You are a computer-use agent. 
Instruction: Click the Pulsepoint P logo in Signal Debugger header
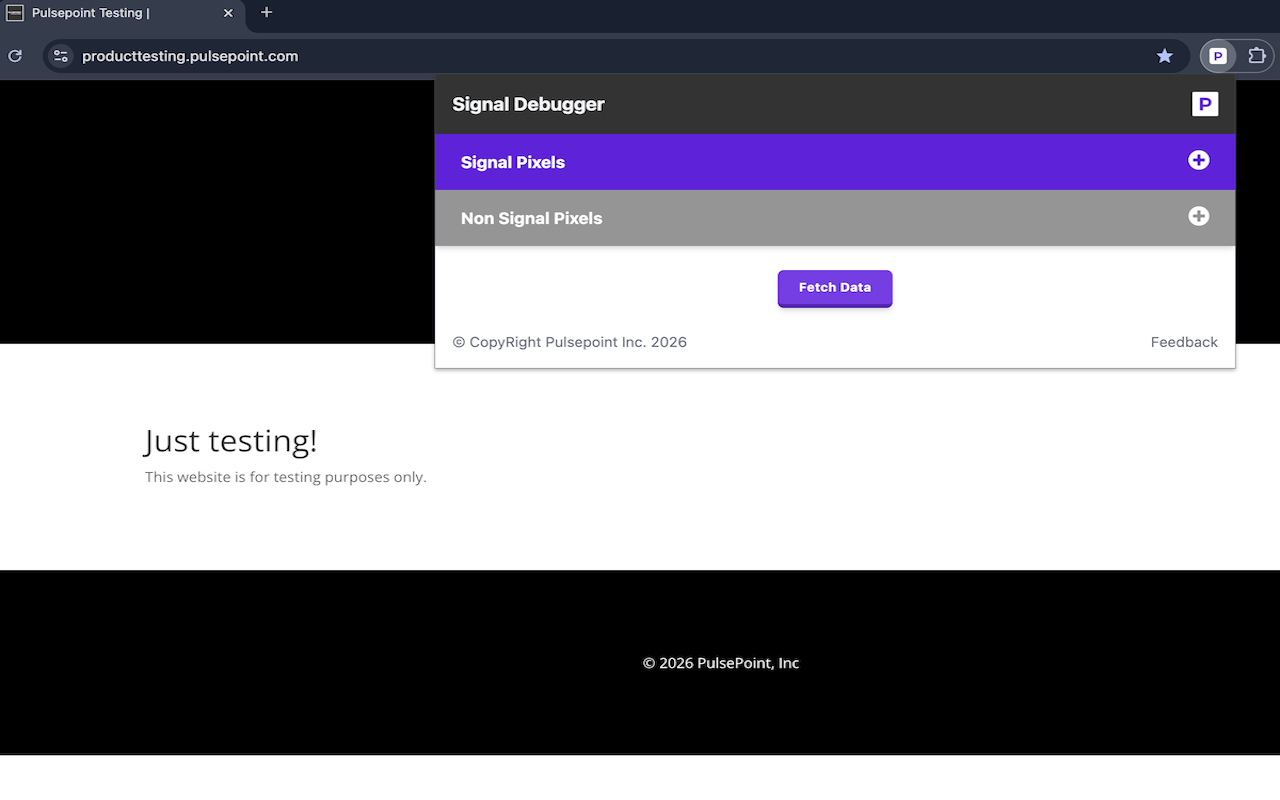pyautogui.click(x=1205, y=104)
